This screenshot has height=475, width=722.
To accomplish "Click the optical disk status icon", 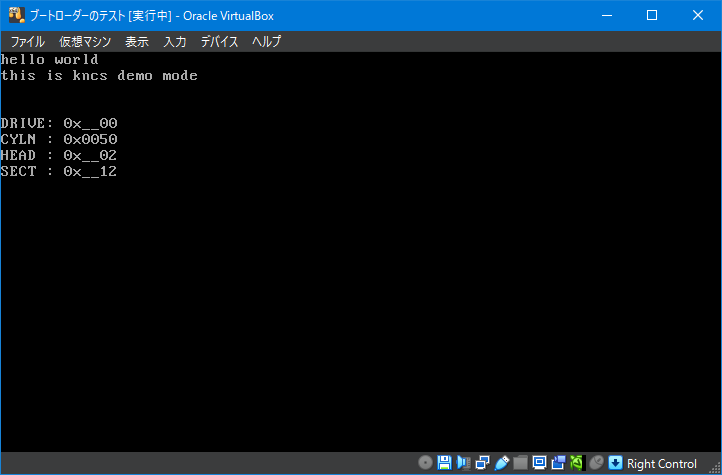I will point(425,463).
